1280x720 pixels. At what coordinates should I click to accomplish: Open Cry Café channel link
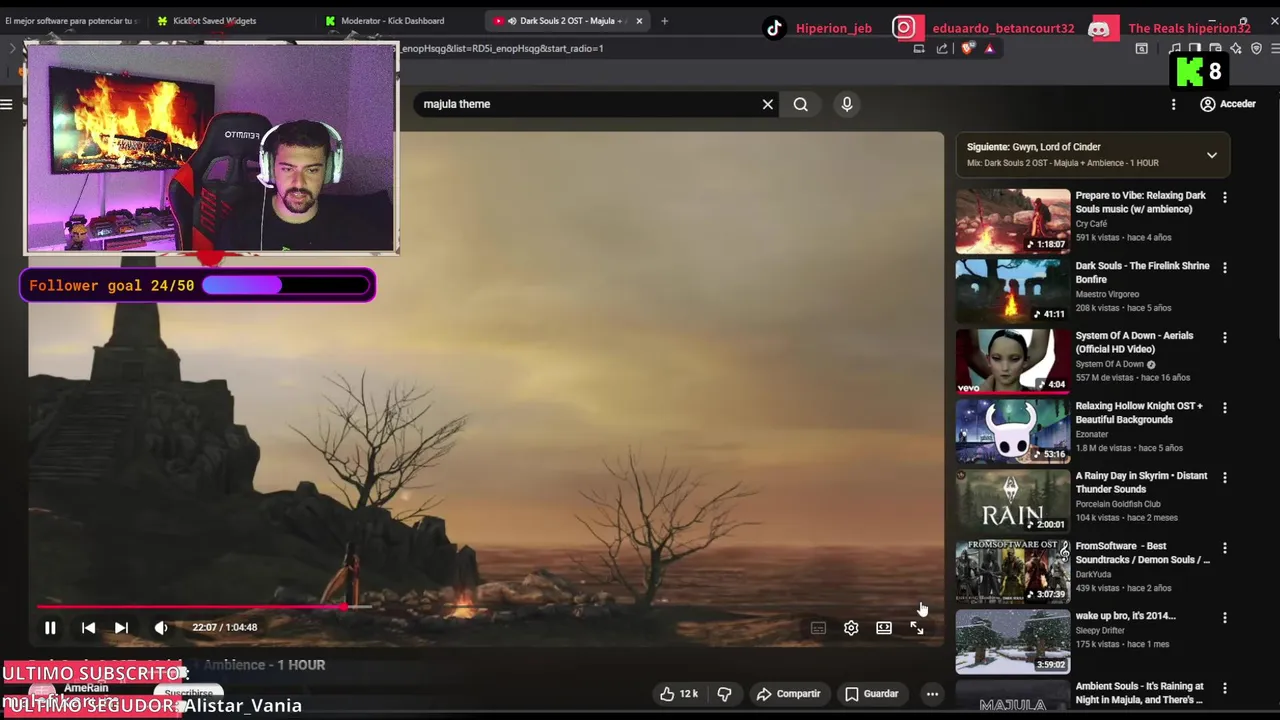click(x=1091, y=224)
